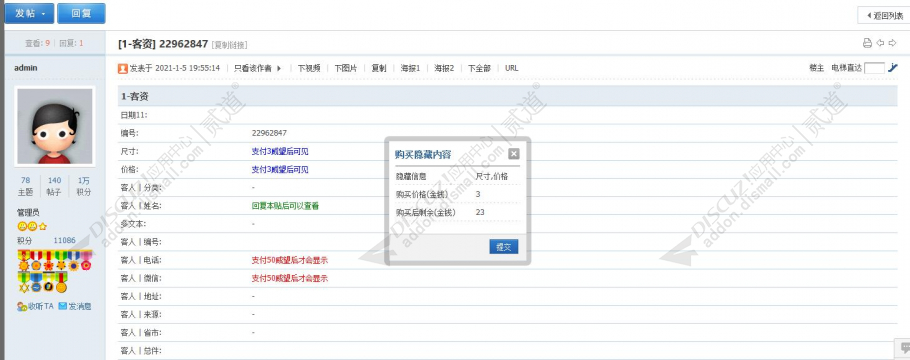This screenshot has height=360, width=910.
Task: Click admin username link
Action: (26, 67)
